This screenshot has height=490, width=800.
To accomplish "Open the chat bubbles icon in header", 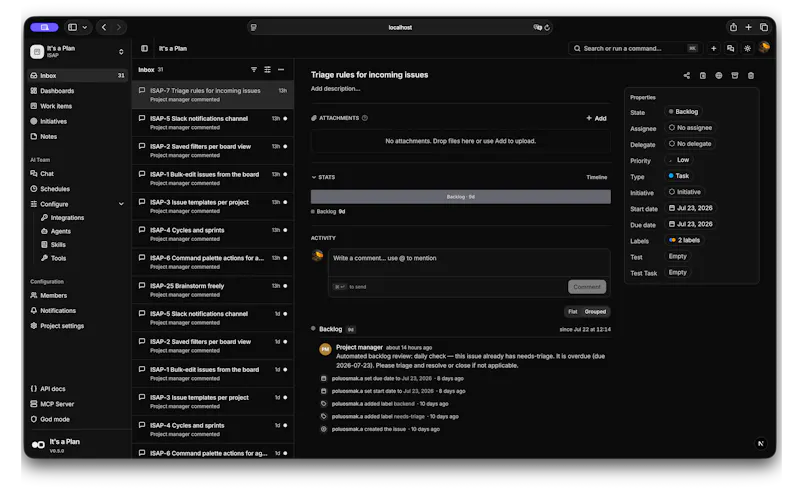I will [731, 48].
